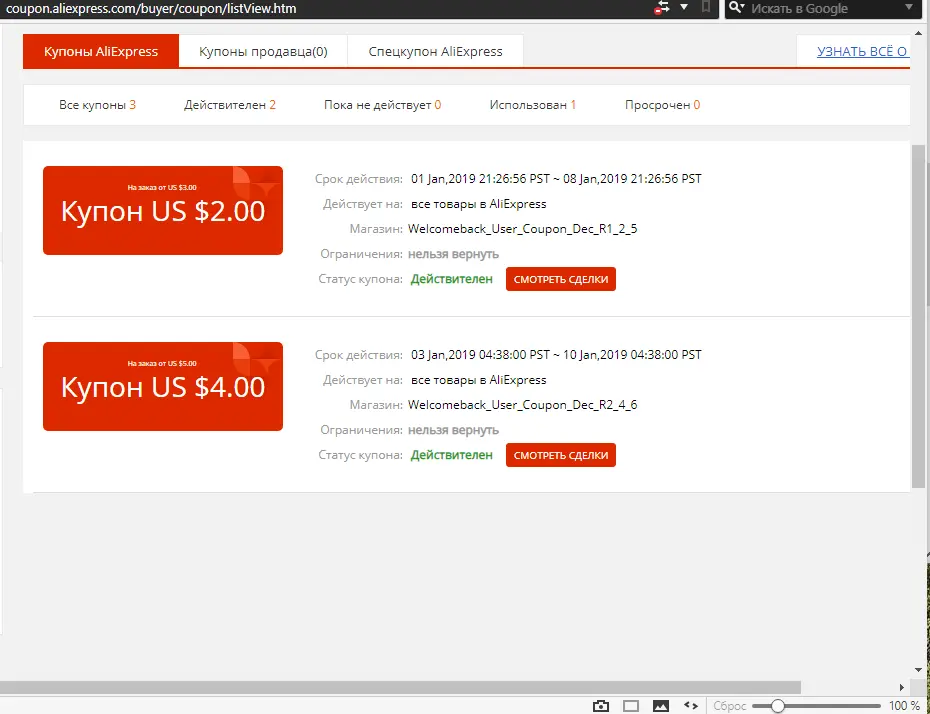Viewport: 930px width, 714px height.
Task: Open the address bar history dropdown arrow
Action: point(684,7)
